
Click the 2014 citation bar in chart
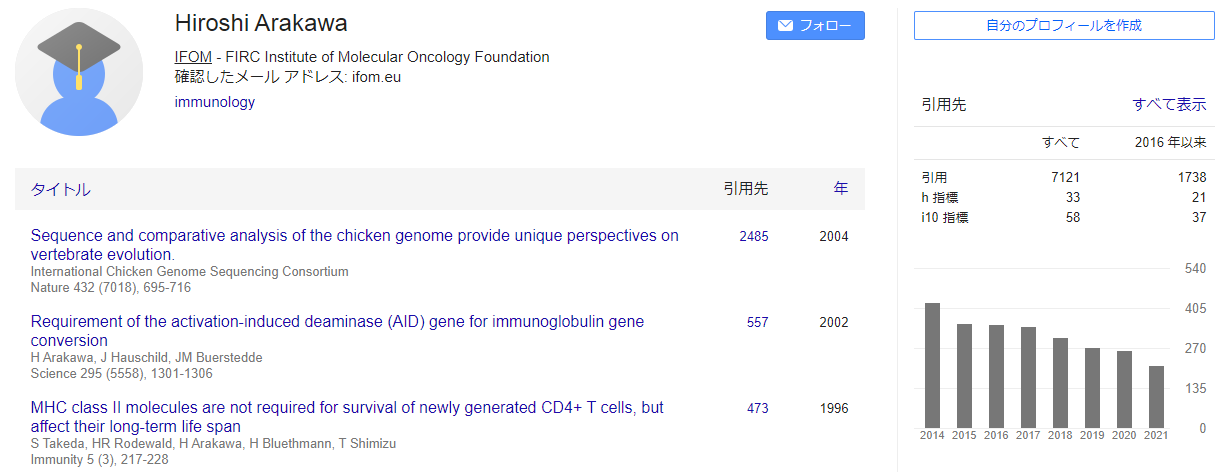(x=933, y=365)
